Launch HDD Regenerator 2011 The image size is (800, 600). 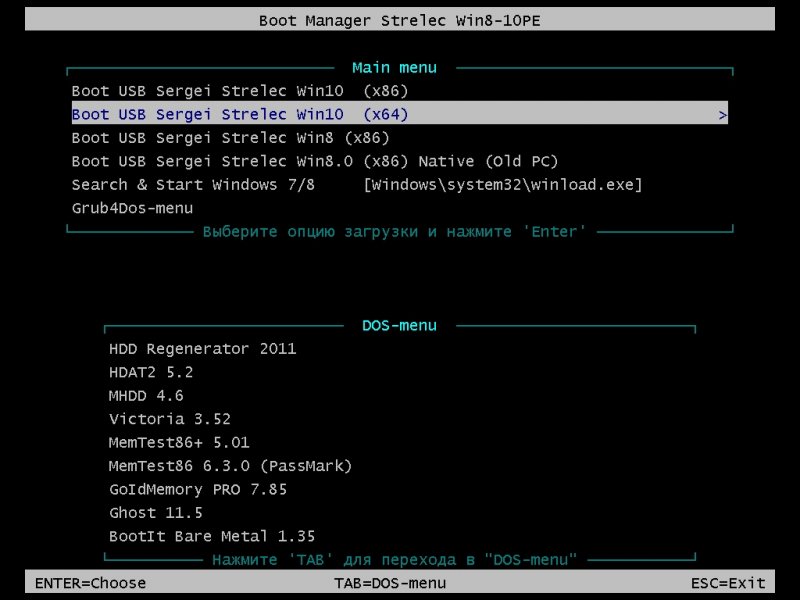203,349
